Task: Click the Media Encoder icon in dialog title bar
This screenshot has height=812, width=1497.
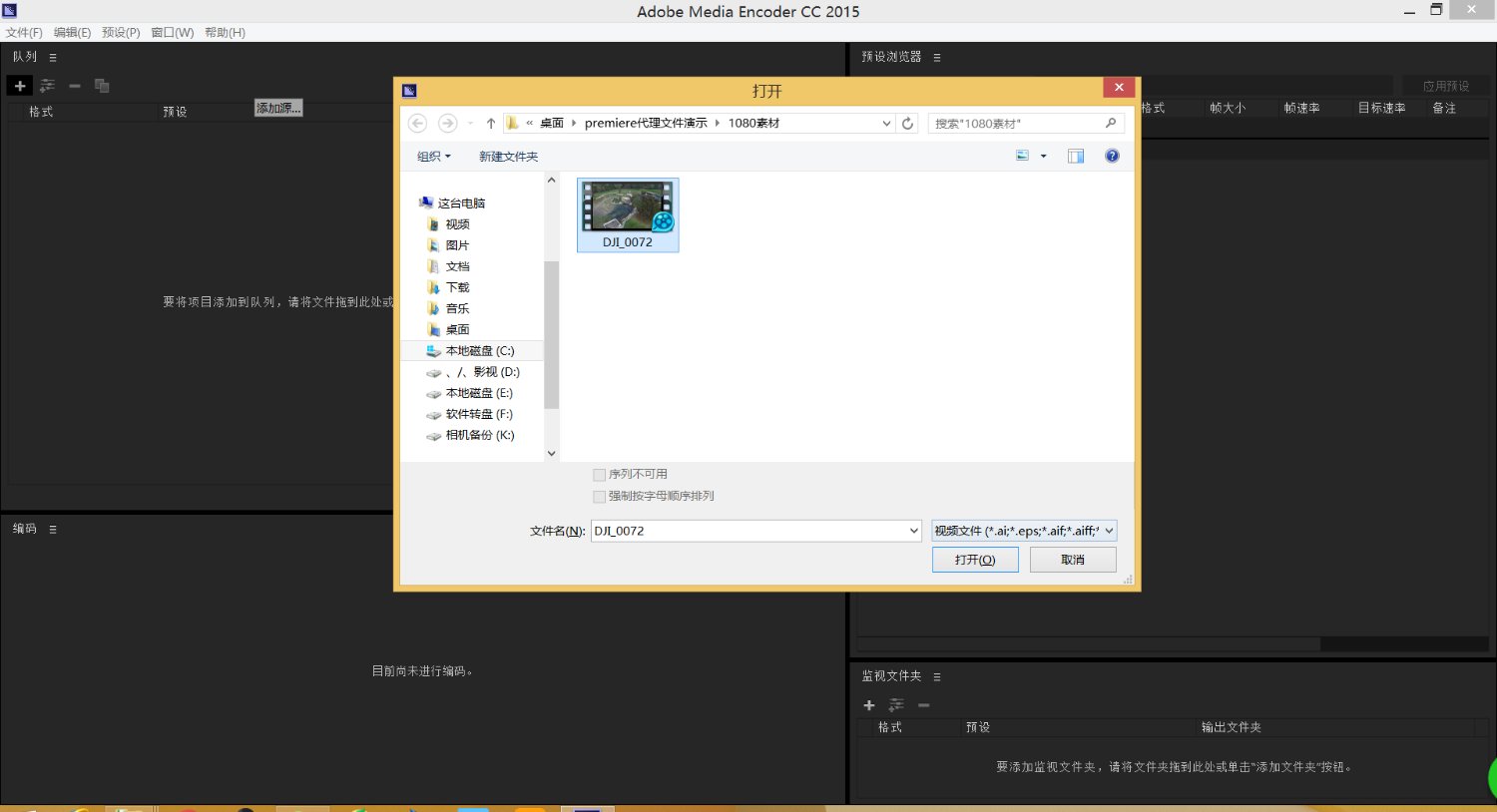Action: [409, 91]
